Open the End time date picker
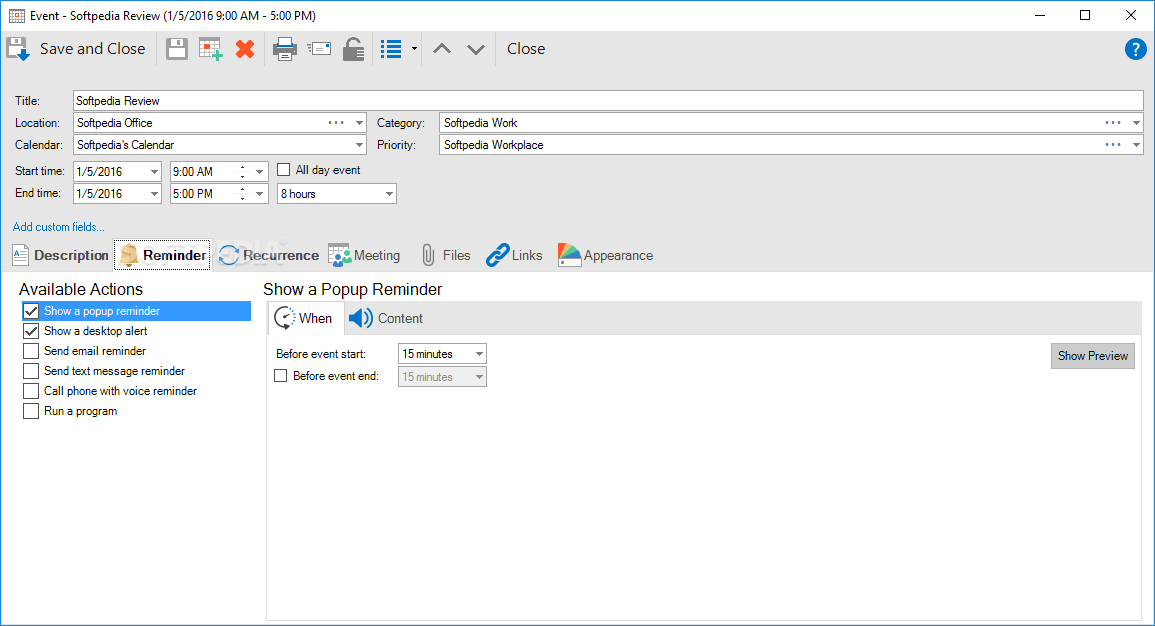This screenshot has width=1155, height=626. coord(154,194)
